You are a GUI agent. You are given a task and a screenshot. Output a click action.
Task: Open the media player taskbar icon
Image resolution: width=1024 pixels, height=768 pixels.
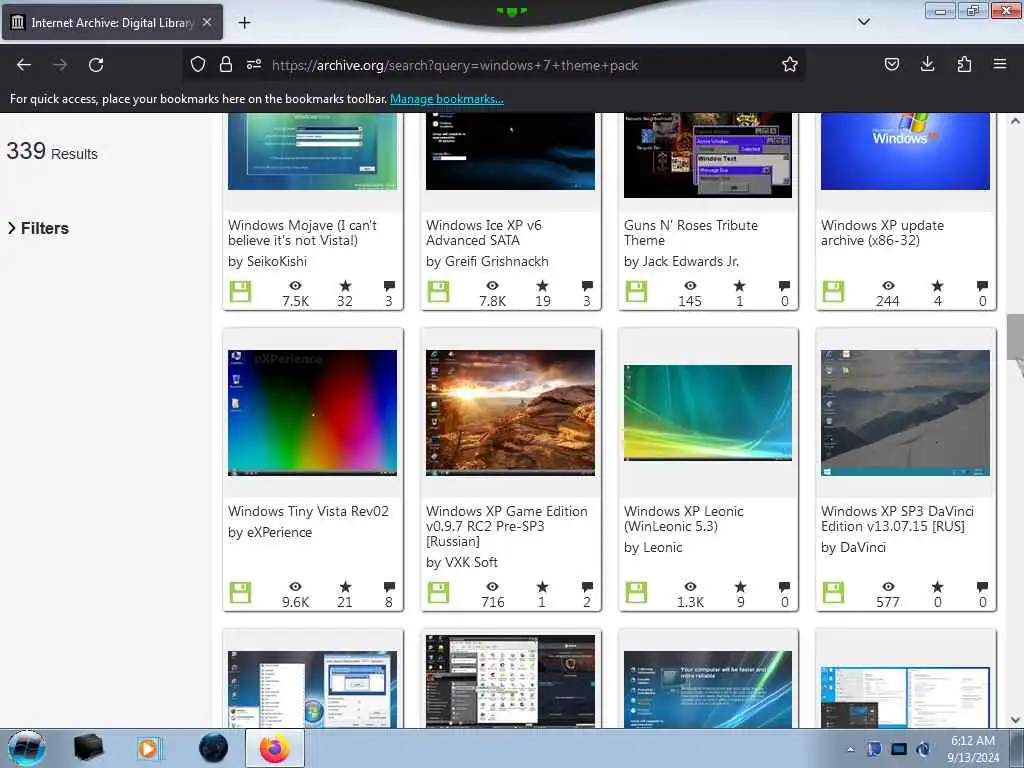[x=148, y=748]
